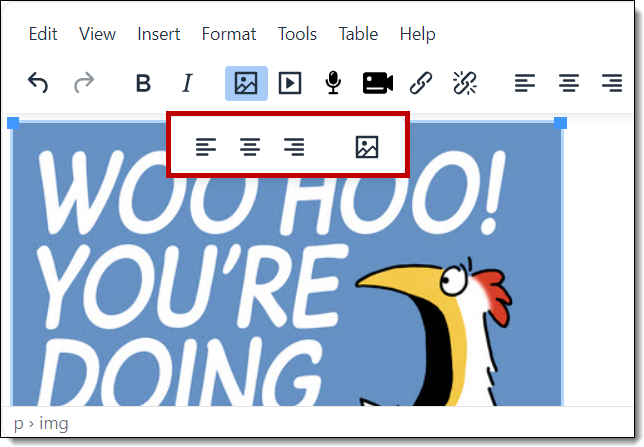The width and height of the screenshot is (644, 447).
Task: Open the Format menu
Action: pos(229,34)
